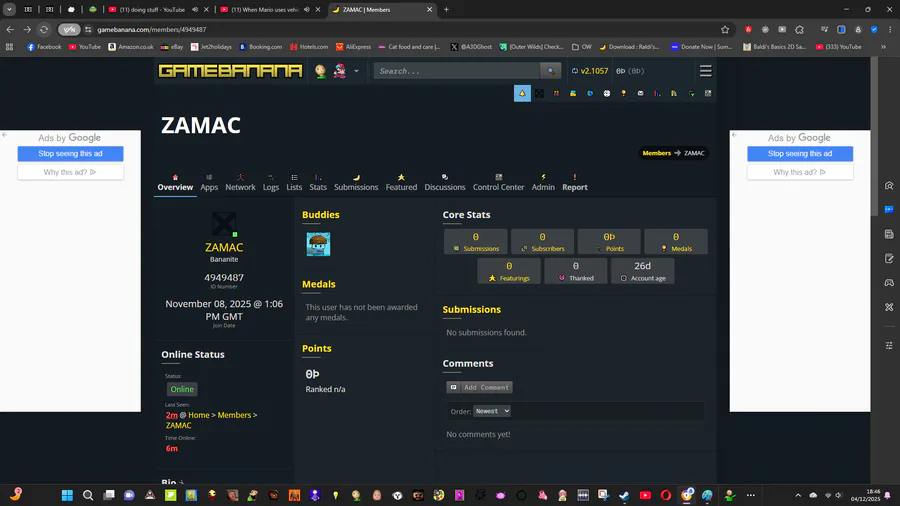Click the 0 Thanked core stat
Viewport: 900px width, 506px height.
[576, 271]
